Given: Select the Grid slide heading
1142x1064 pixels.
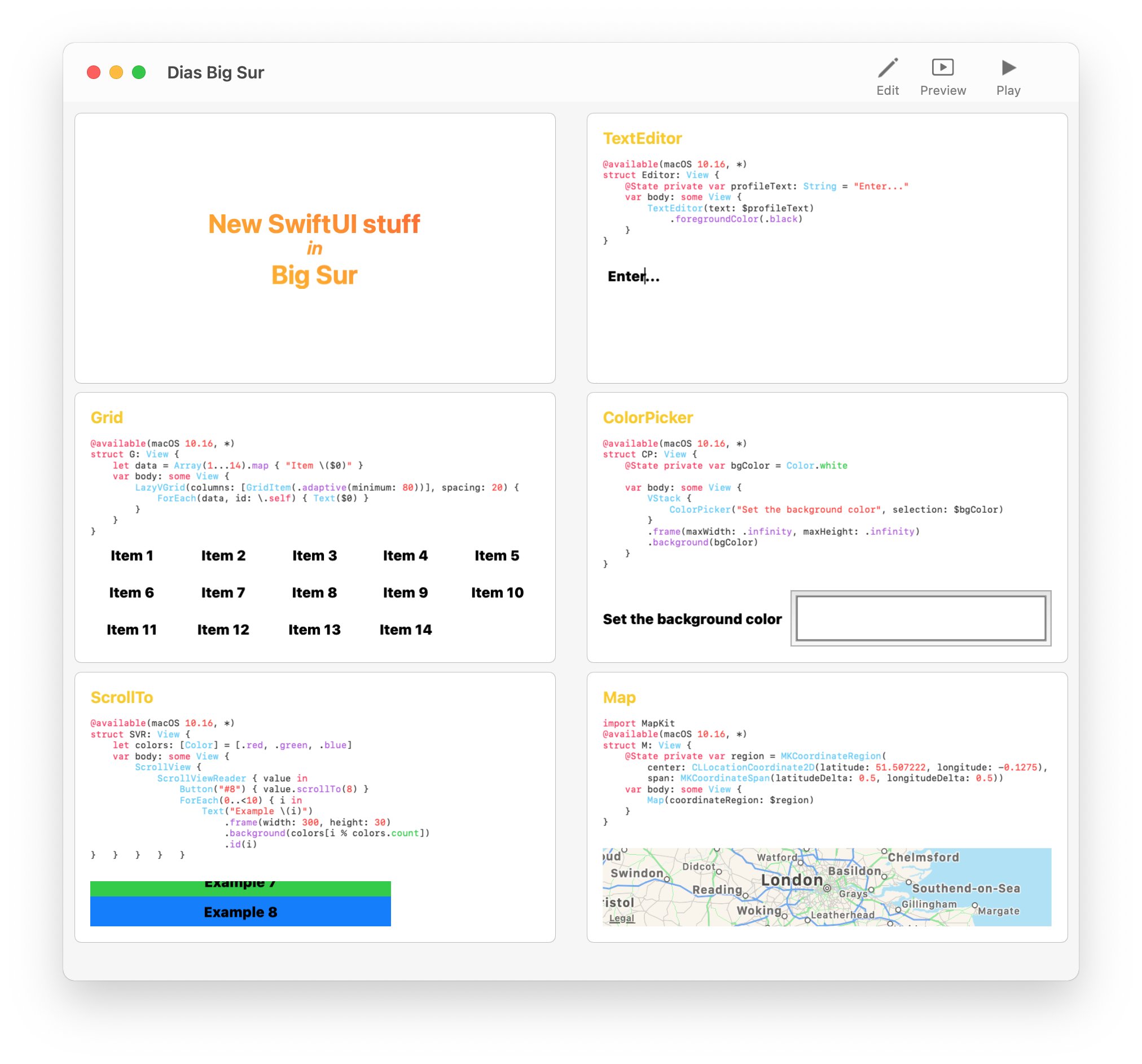Looking at the screenshot, I should [107, 417].
